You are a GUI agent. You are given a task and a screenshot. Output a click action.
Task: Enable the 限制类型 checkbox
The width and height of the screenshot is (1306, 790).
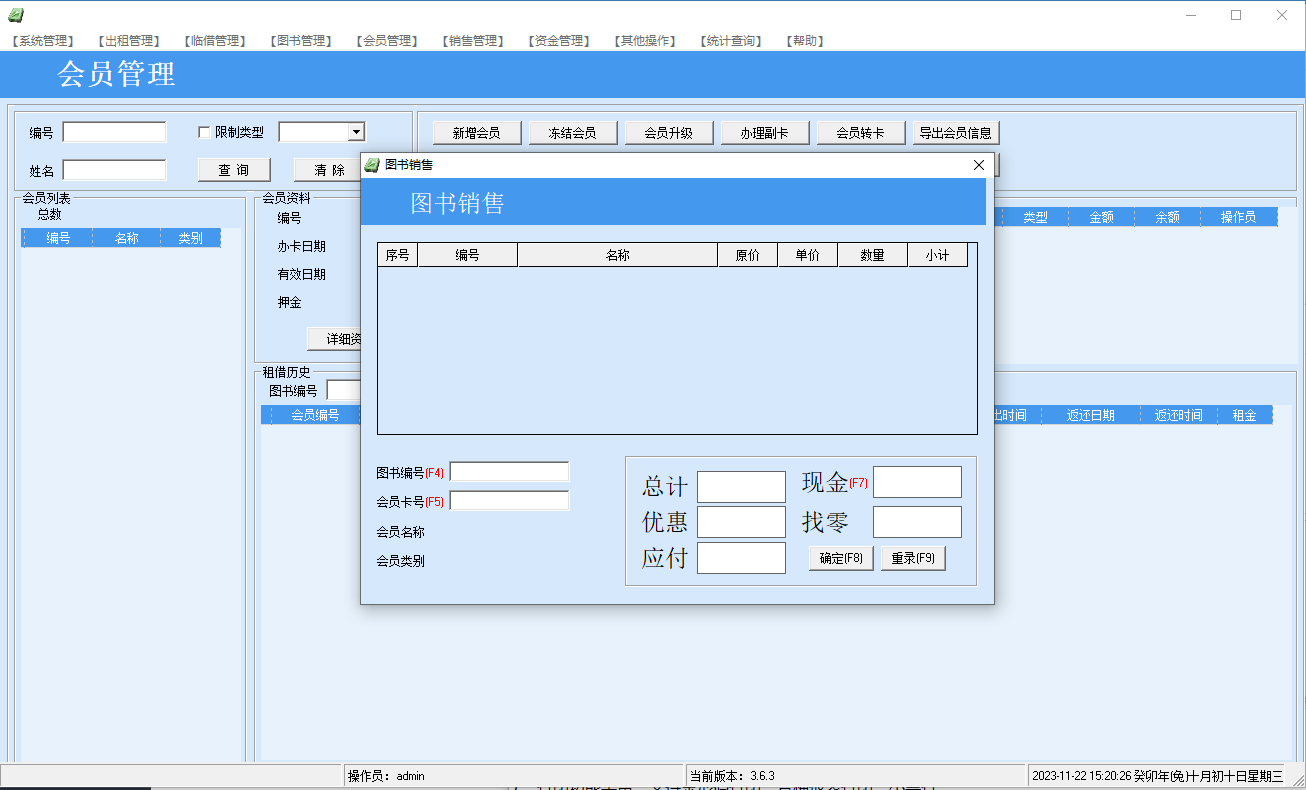[204, 132]
